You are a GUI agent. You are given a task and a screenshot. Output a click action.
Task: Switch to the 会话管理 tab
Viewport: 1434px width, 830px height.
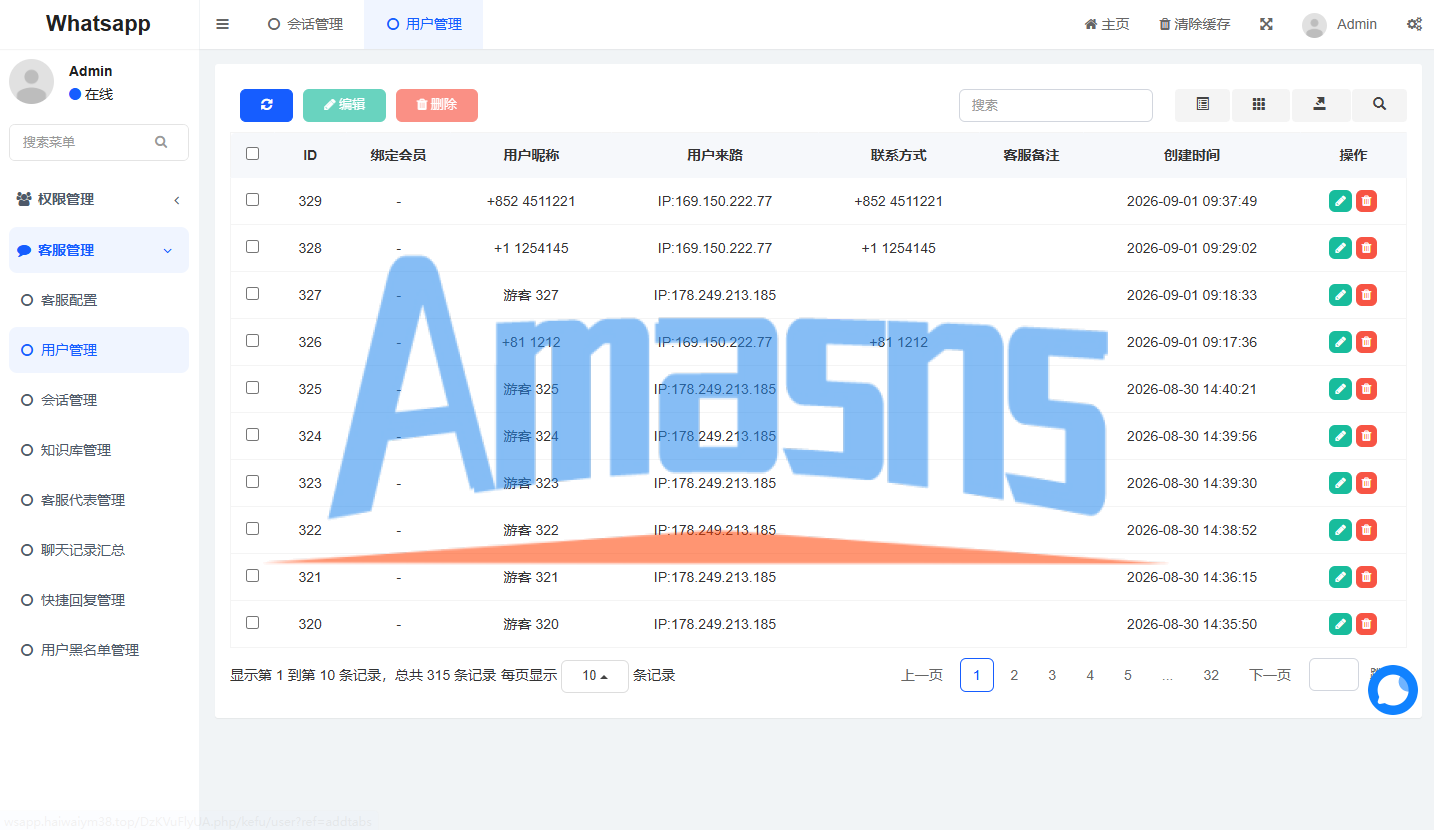(x=306, y=24)
